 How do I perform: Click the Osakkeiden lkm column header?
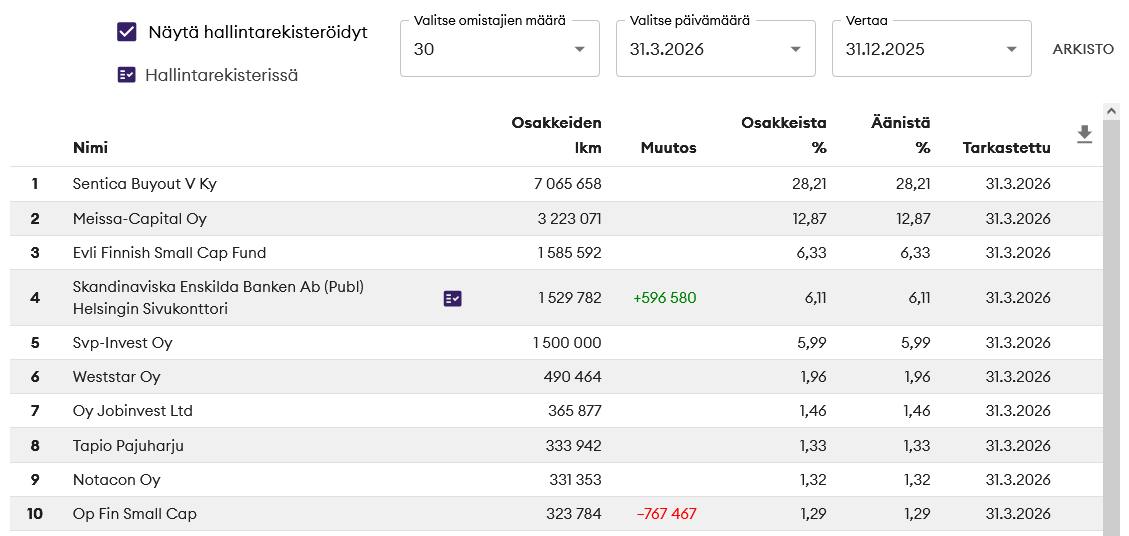[557, 135]
